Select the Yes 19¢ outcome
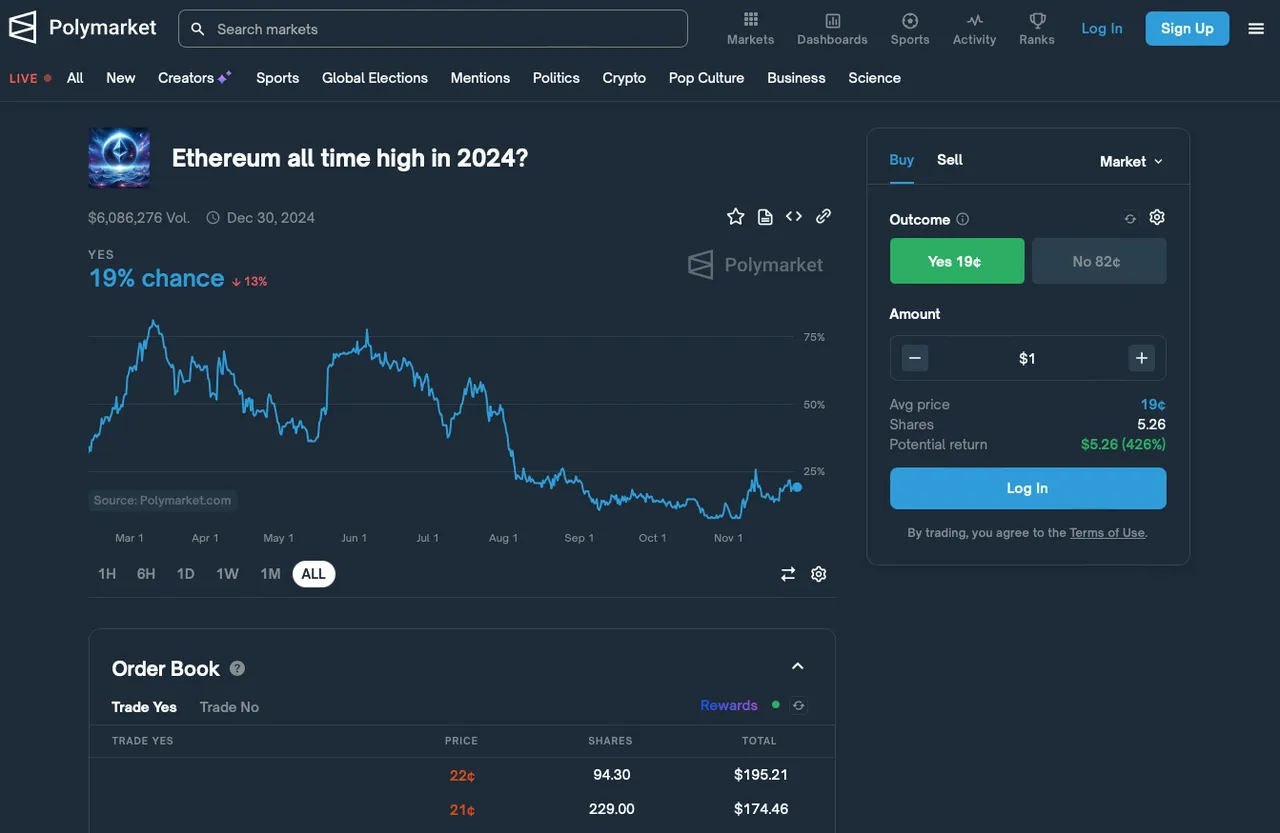Screen dimensions: 1280x833 click(x=957, y=261)
